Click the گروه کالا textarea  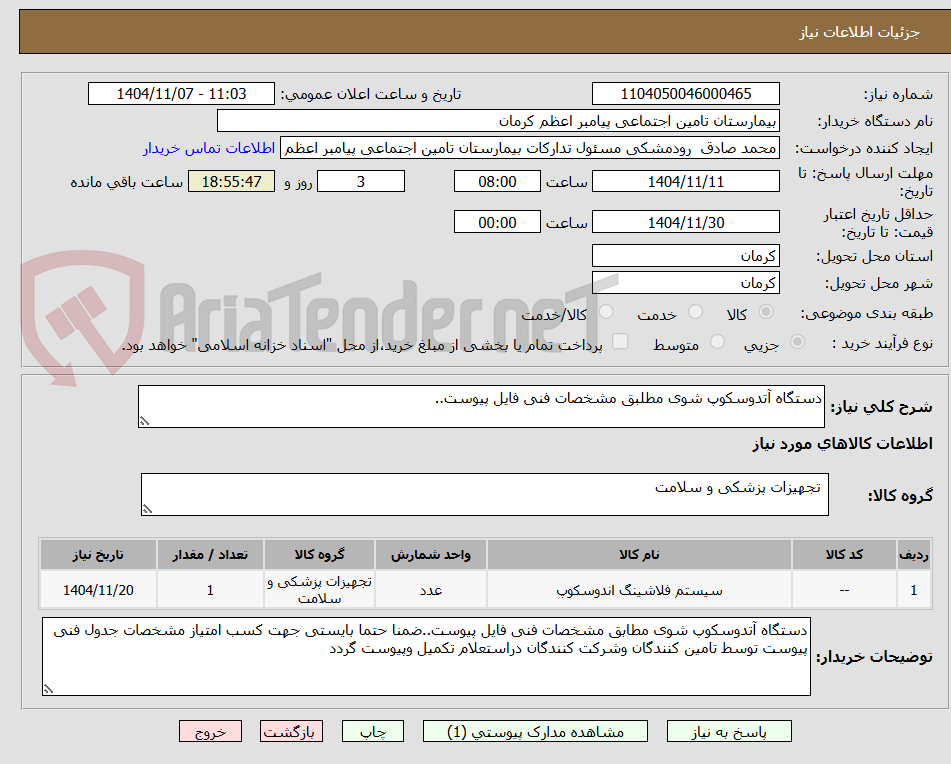tap(485, 495)
